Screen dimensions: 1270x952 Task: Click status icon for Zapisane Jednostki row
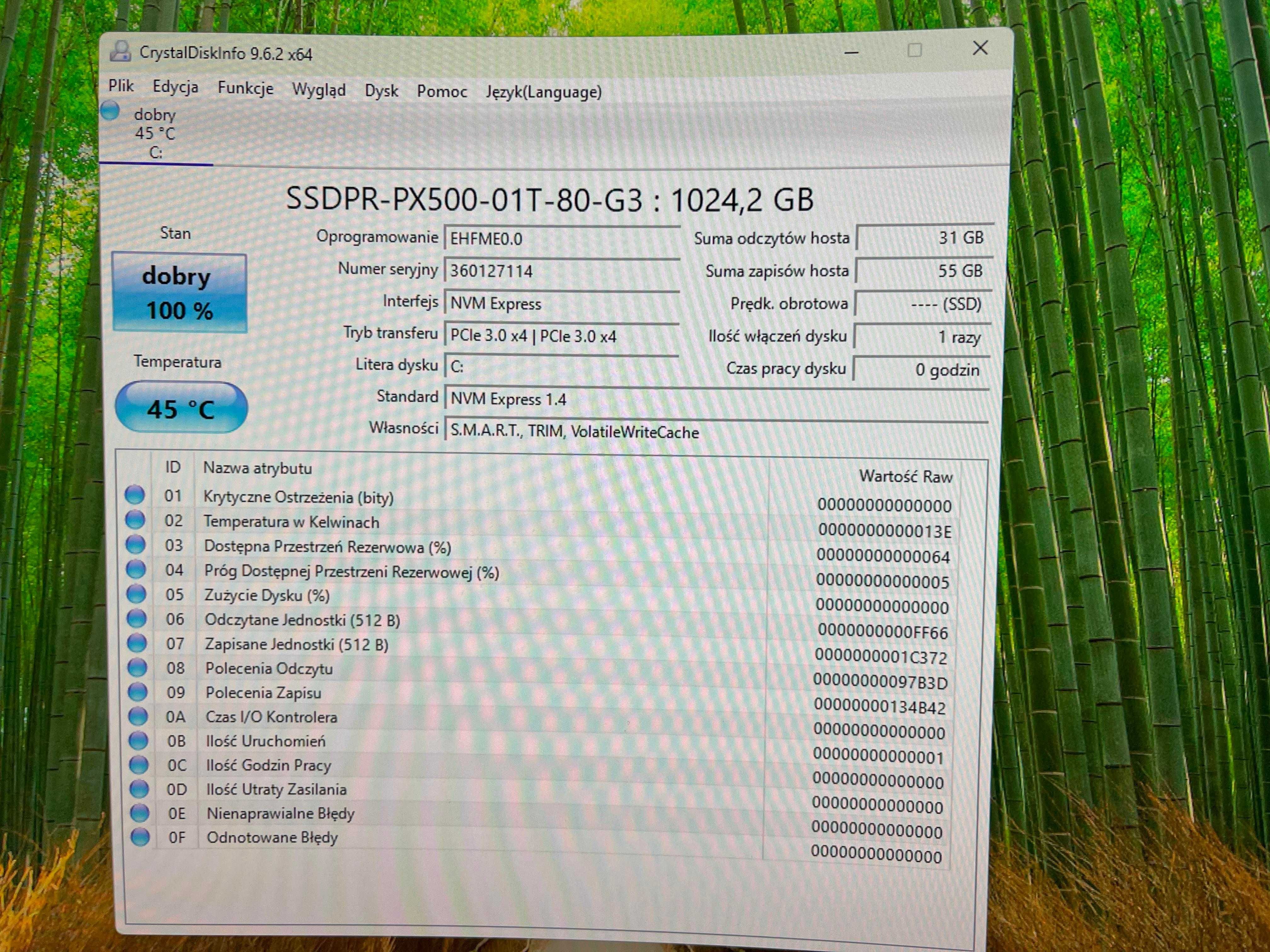[x=137, y=643]
